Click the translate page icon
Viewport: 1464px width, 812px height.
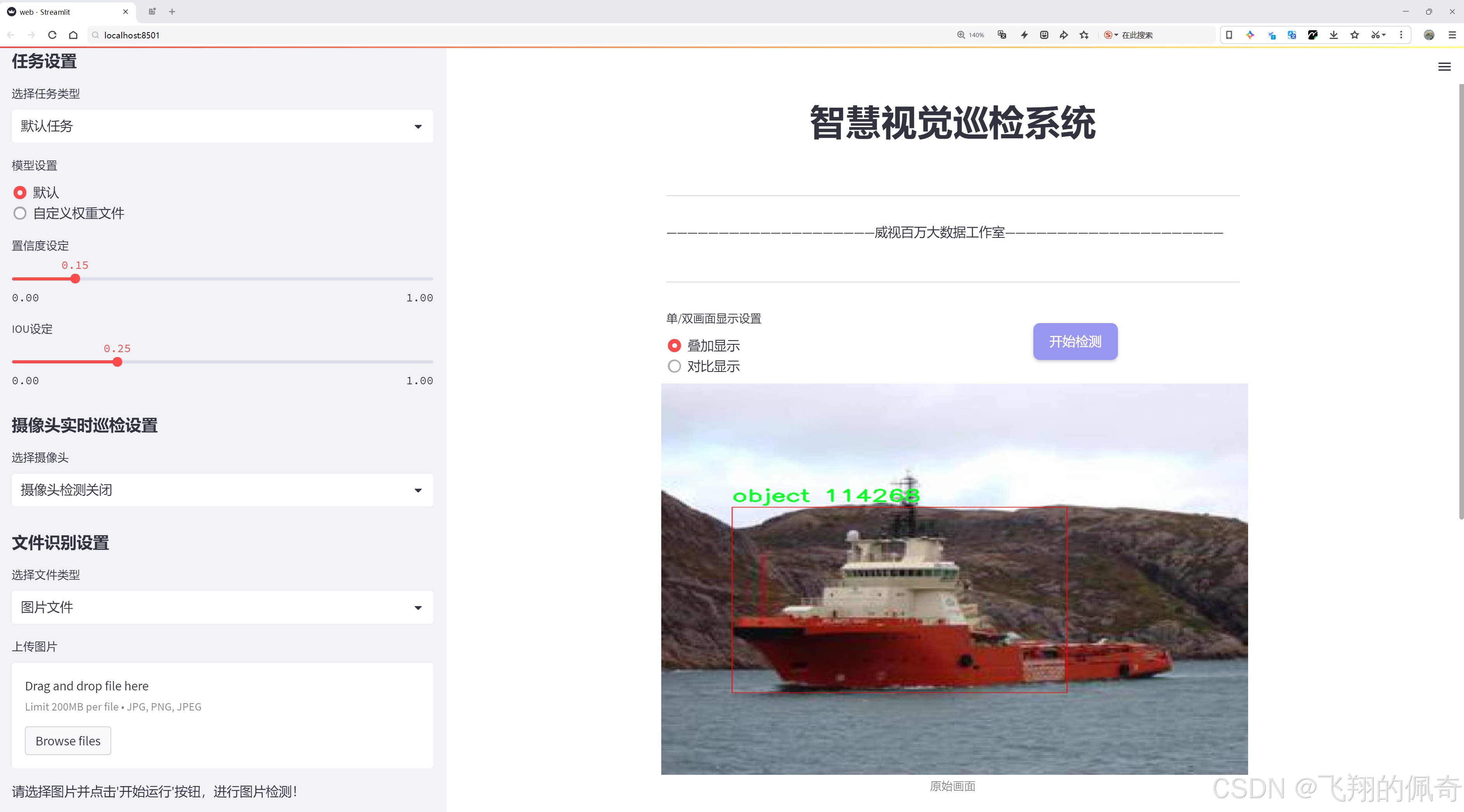(x=1002, y=35)
